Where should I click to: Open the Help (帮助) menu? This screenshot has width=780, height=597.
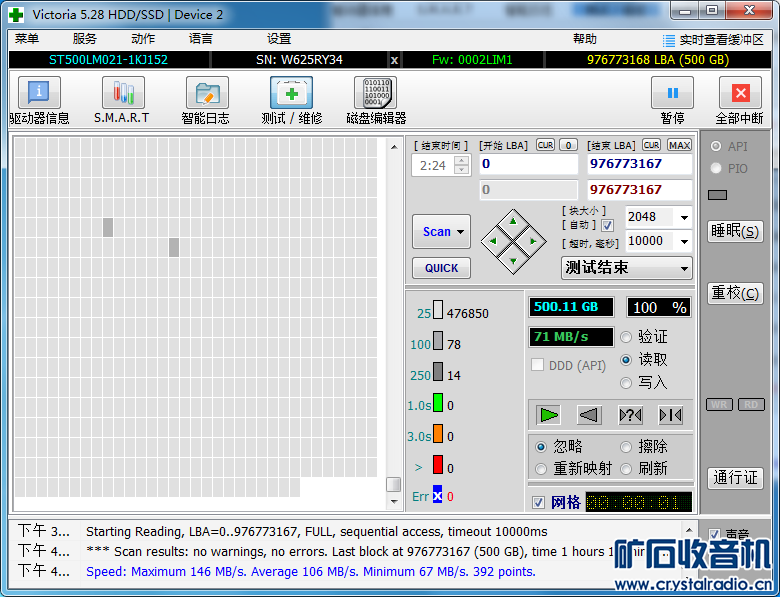[x=585, y=39]
